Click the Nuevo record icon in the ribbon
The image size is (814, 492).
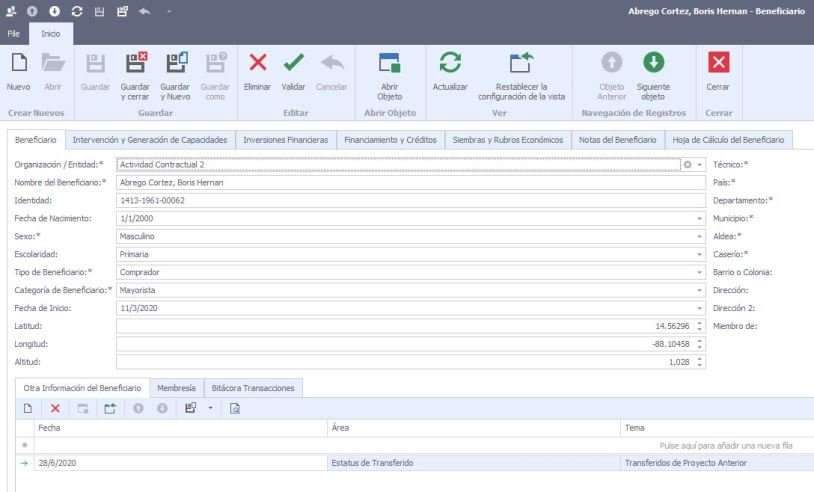tap(18, 64)
